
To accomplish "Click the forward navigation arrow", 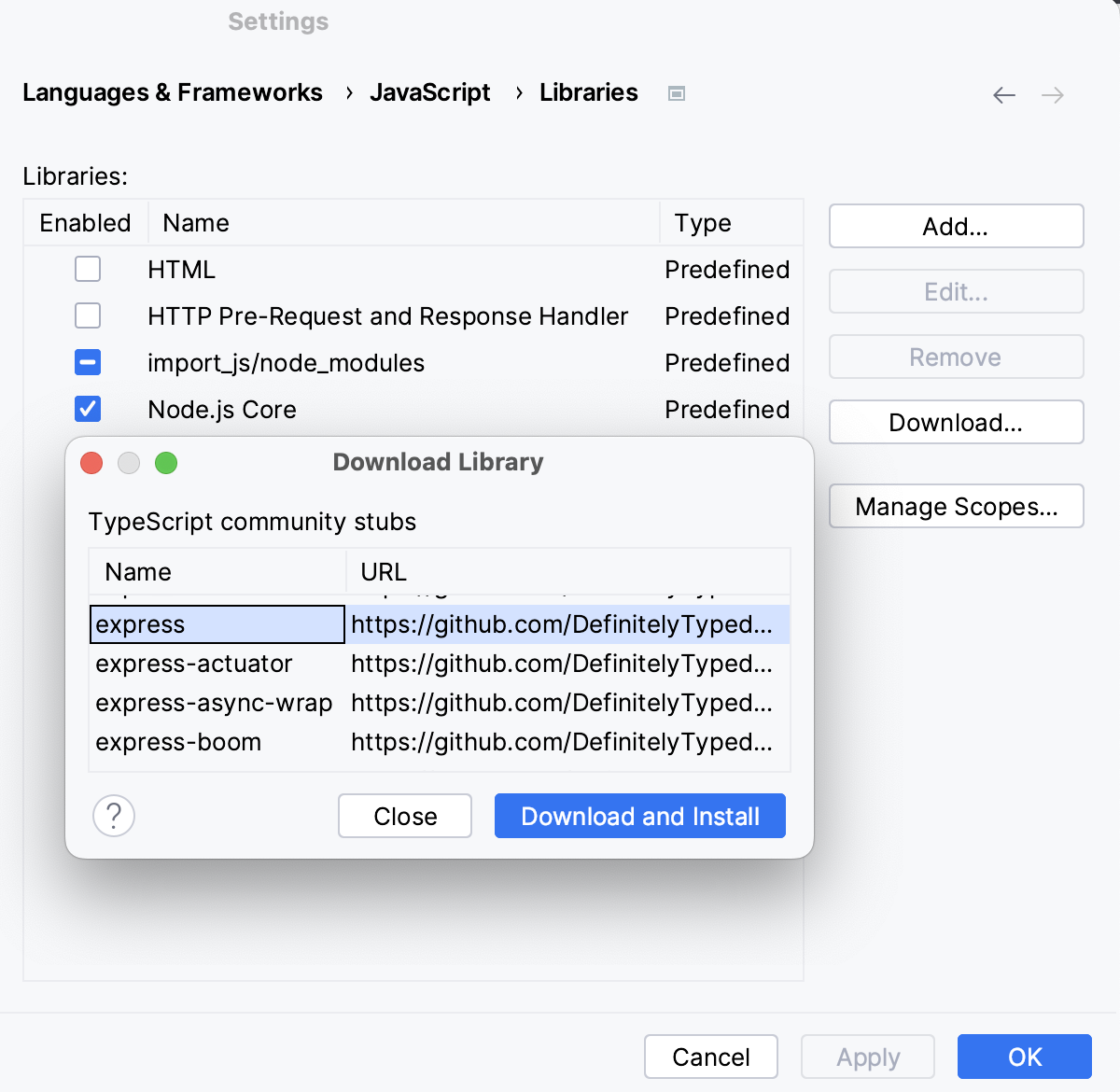I will 1053,95.
